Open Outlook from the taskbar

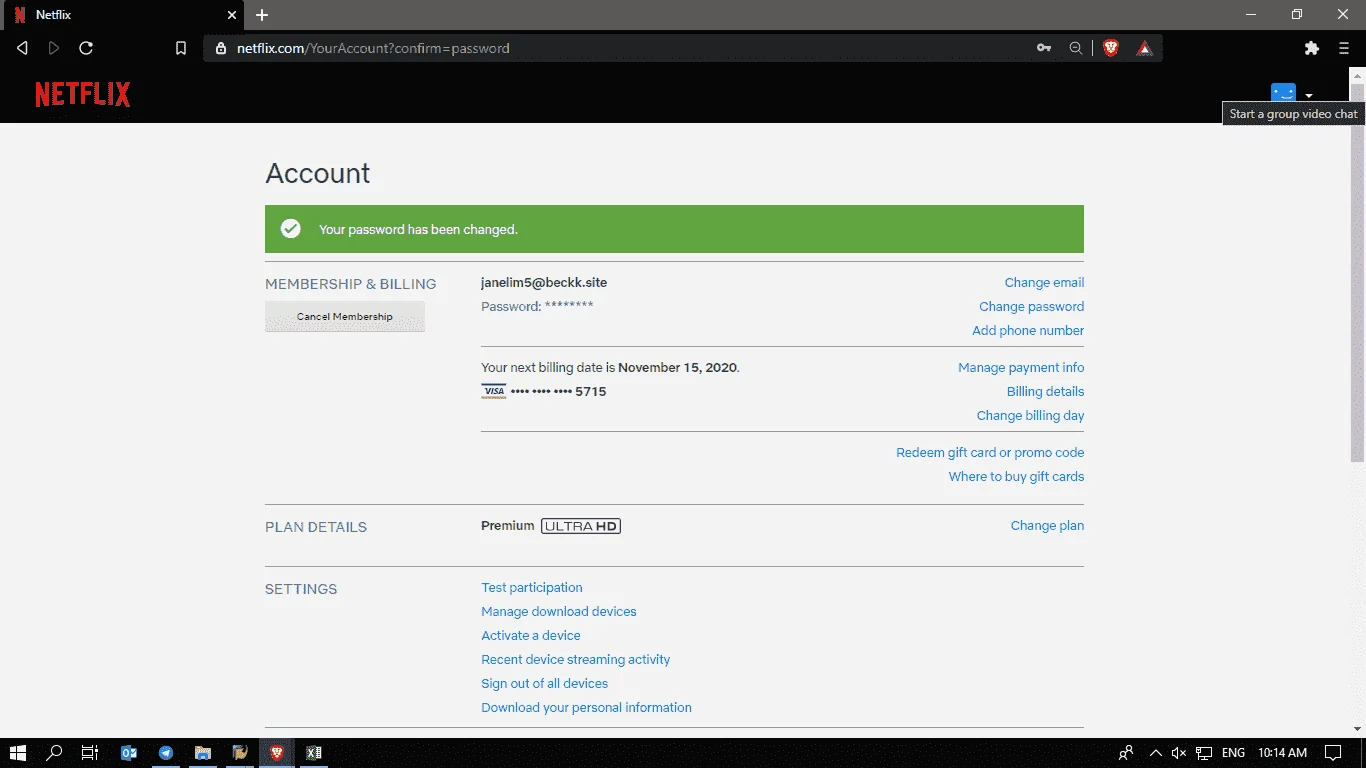129,753
